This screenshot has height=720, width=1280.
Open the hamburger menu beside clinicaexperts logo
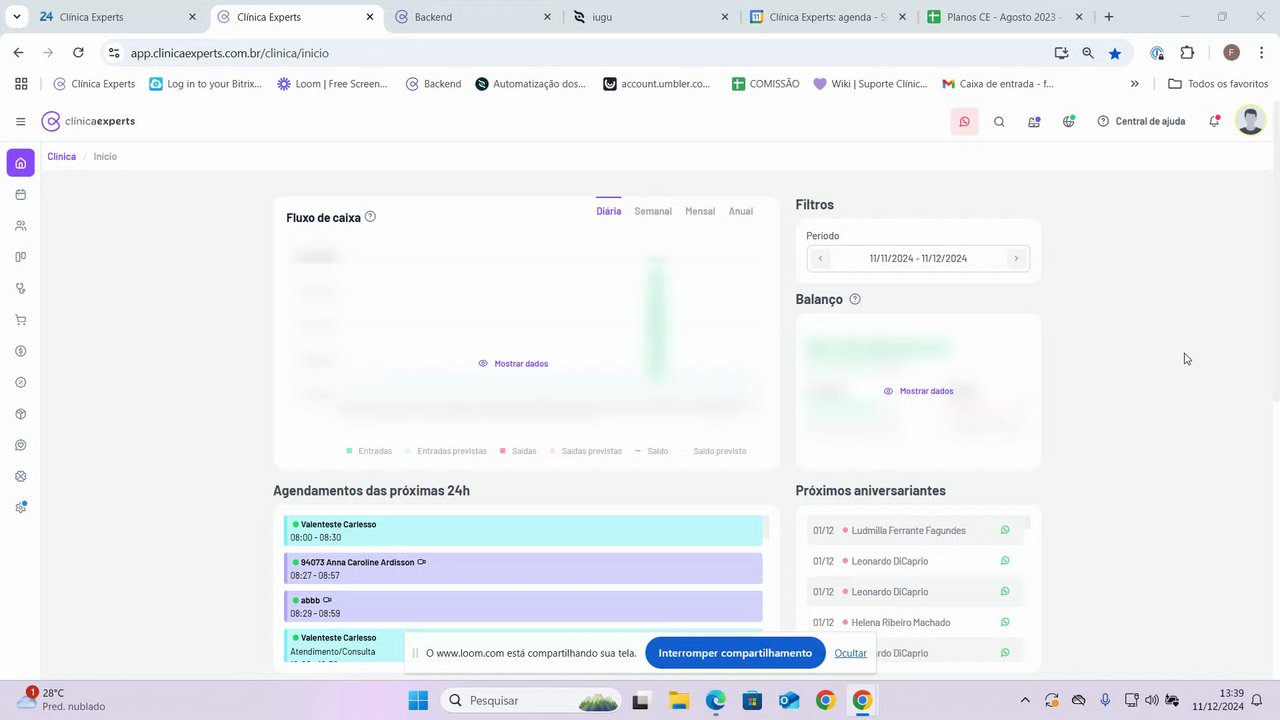(20, 121)
